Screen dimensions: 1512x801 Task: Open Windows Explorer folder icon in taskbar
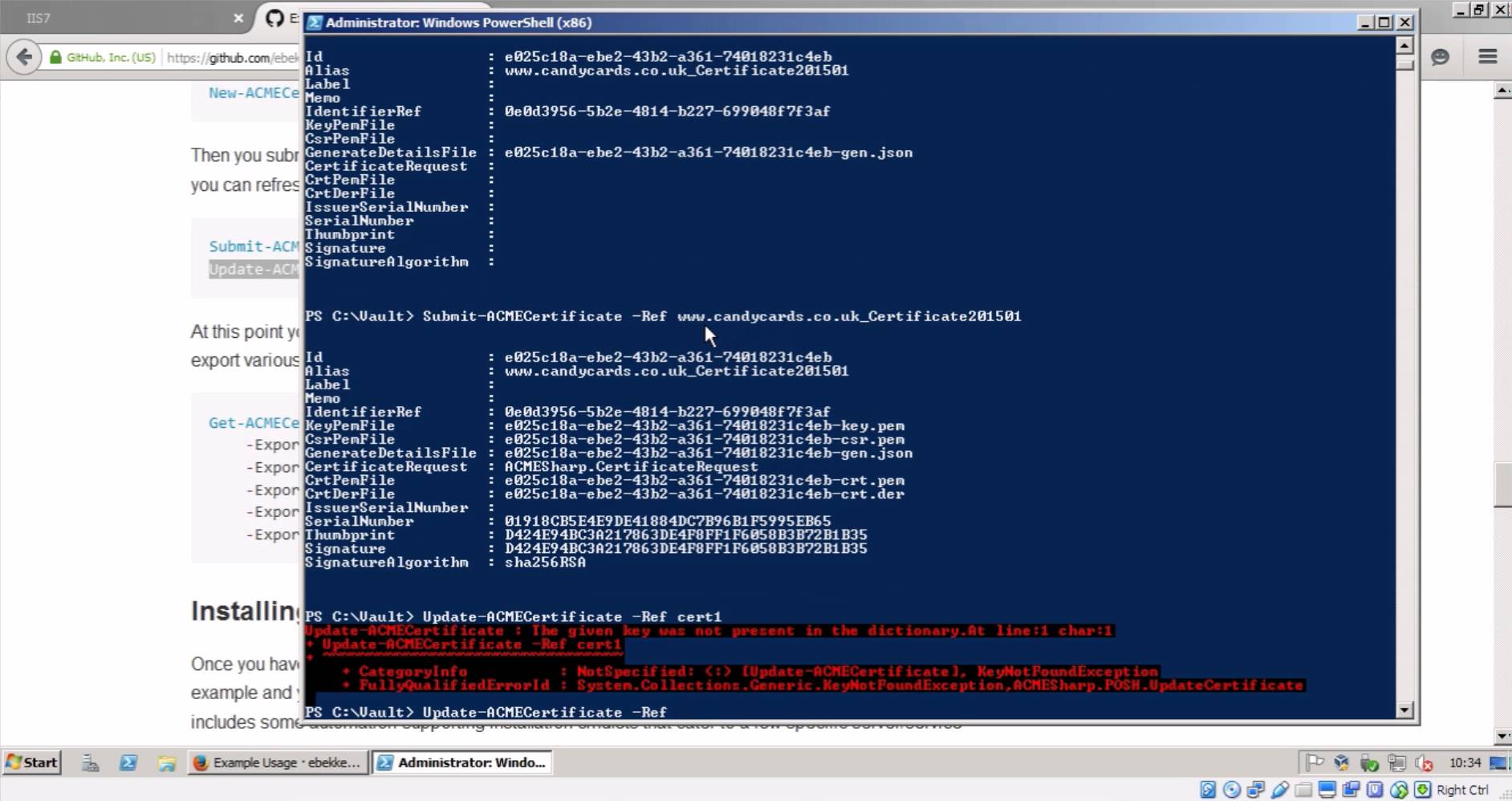click(167, 762)
